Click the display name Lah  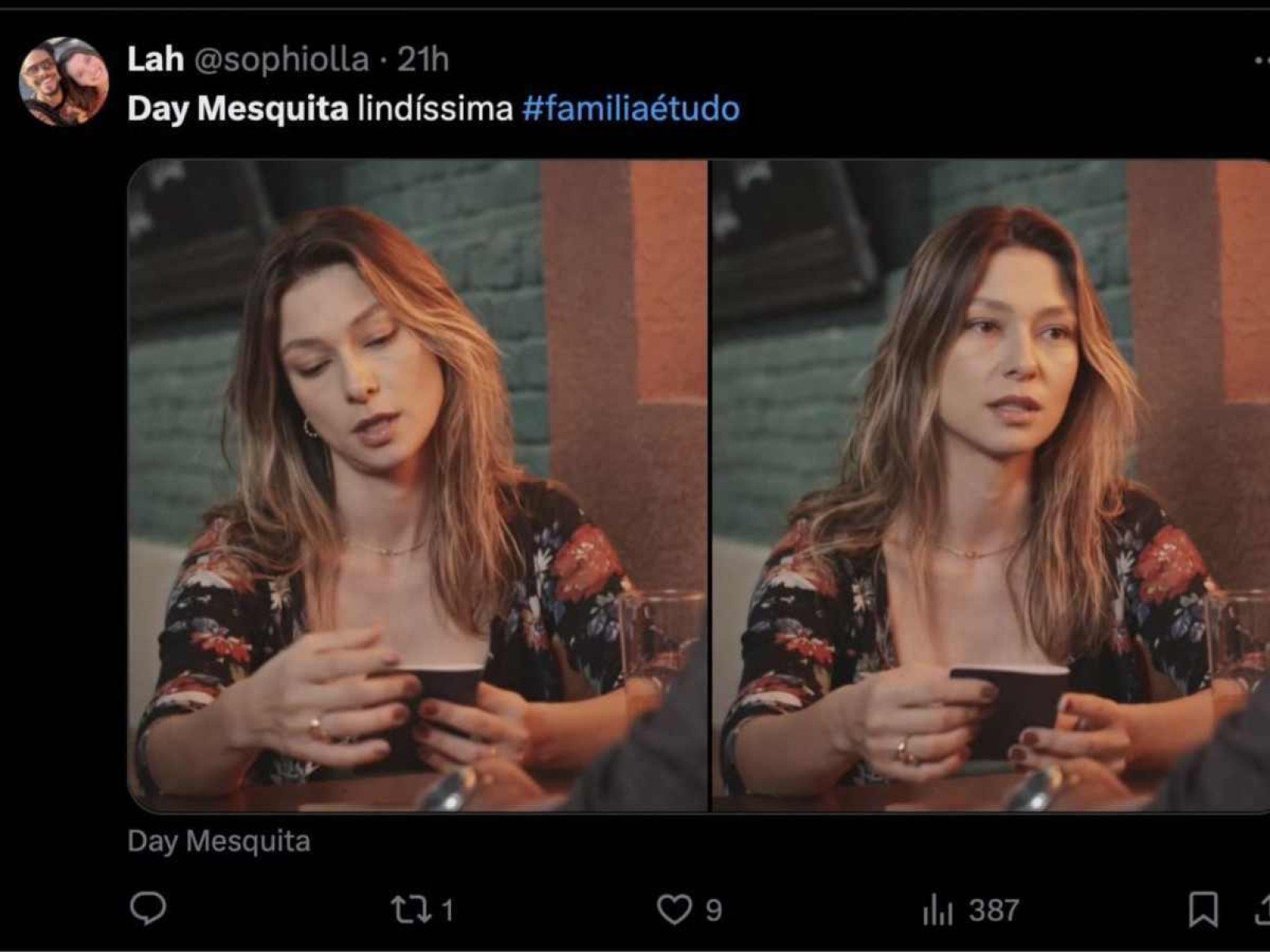click(x=155, y=60)
